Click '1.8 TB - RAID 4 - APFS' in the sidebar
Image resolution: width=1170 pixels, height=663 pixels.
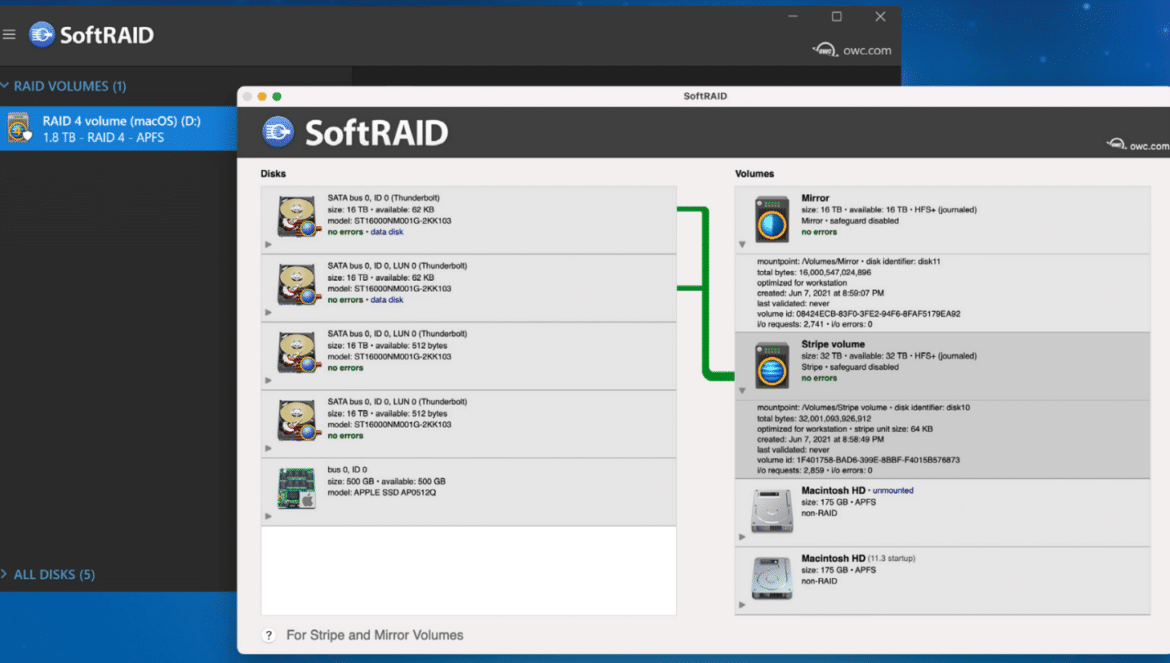(103, 137)
